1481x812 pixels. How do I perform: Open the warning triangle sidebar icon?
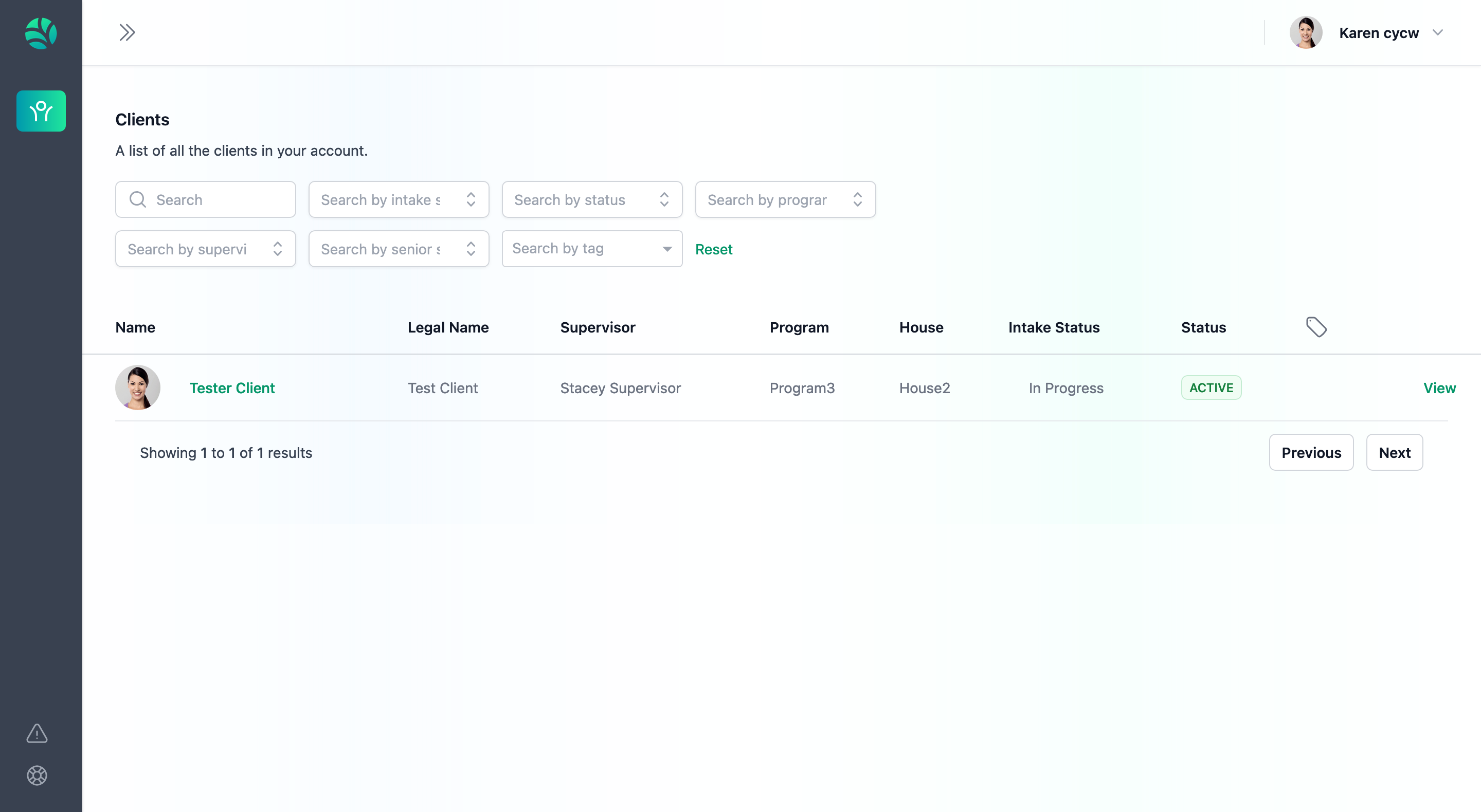coord(37,733)
